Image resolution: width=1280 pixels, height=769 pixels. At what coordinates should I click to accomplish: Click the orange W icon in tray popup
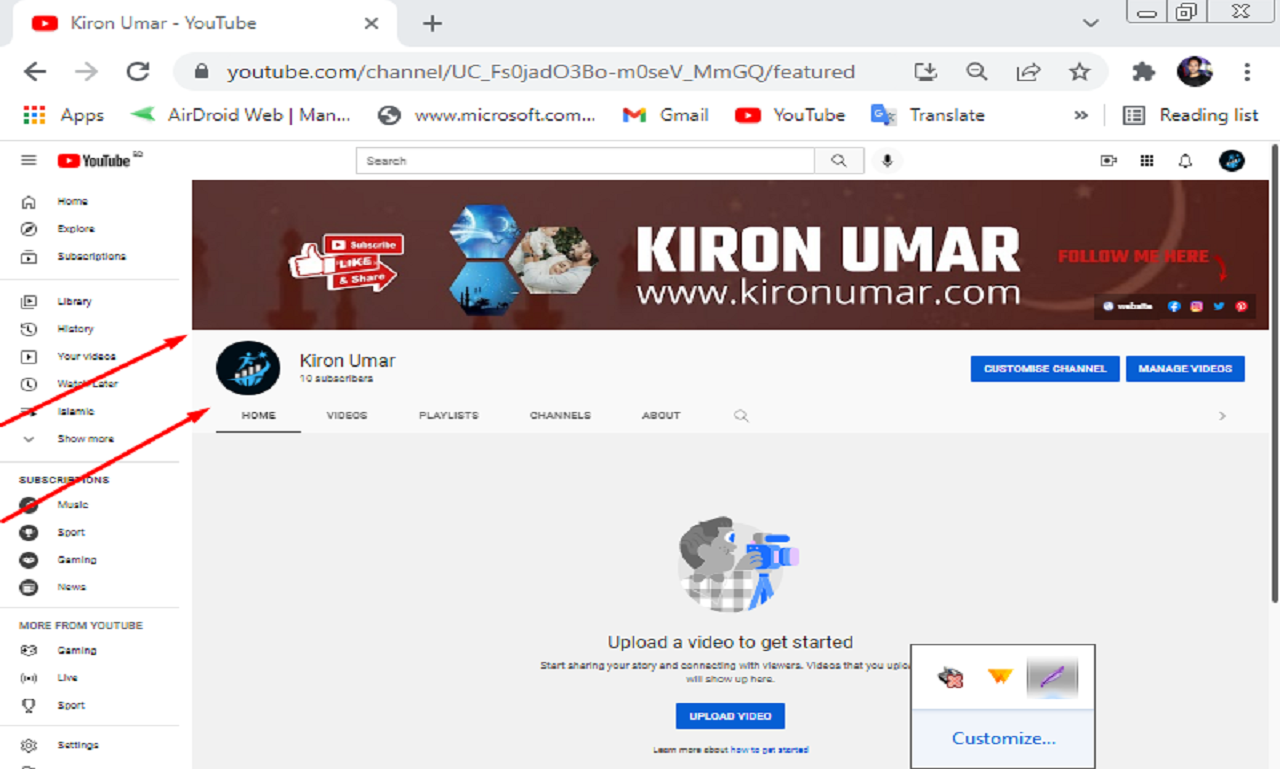click(x=1000, y=677)
